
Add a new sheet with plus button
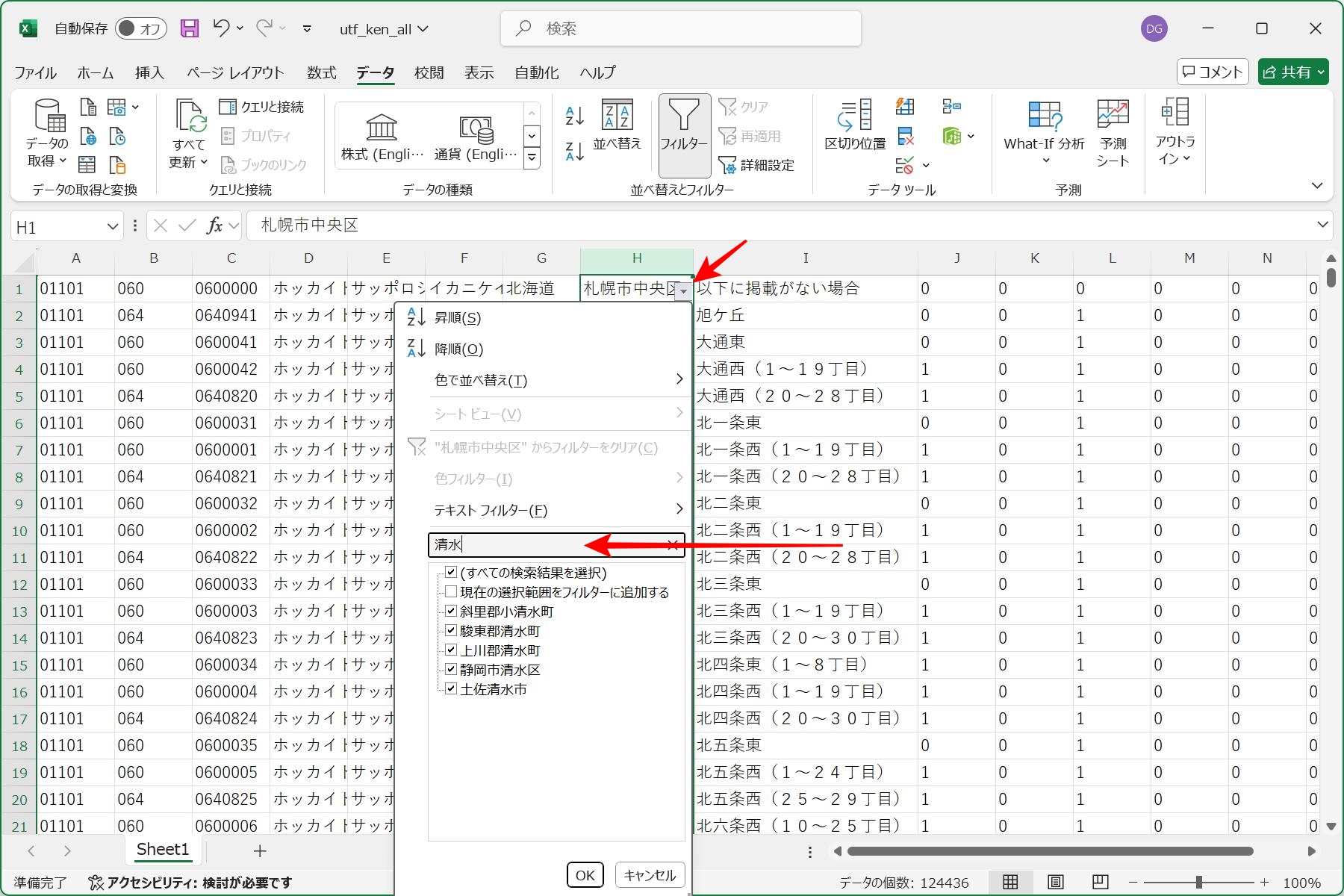259,850
